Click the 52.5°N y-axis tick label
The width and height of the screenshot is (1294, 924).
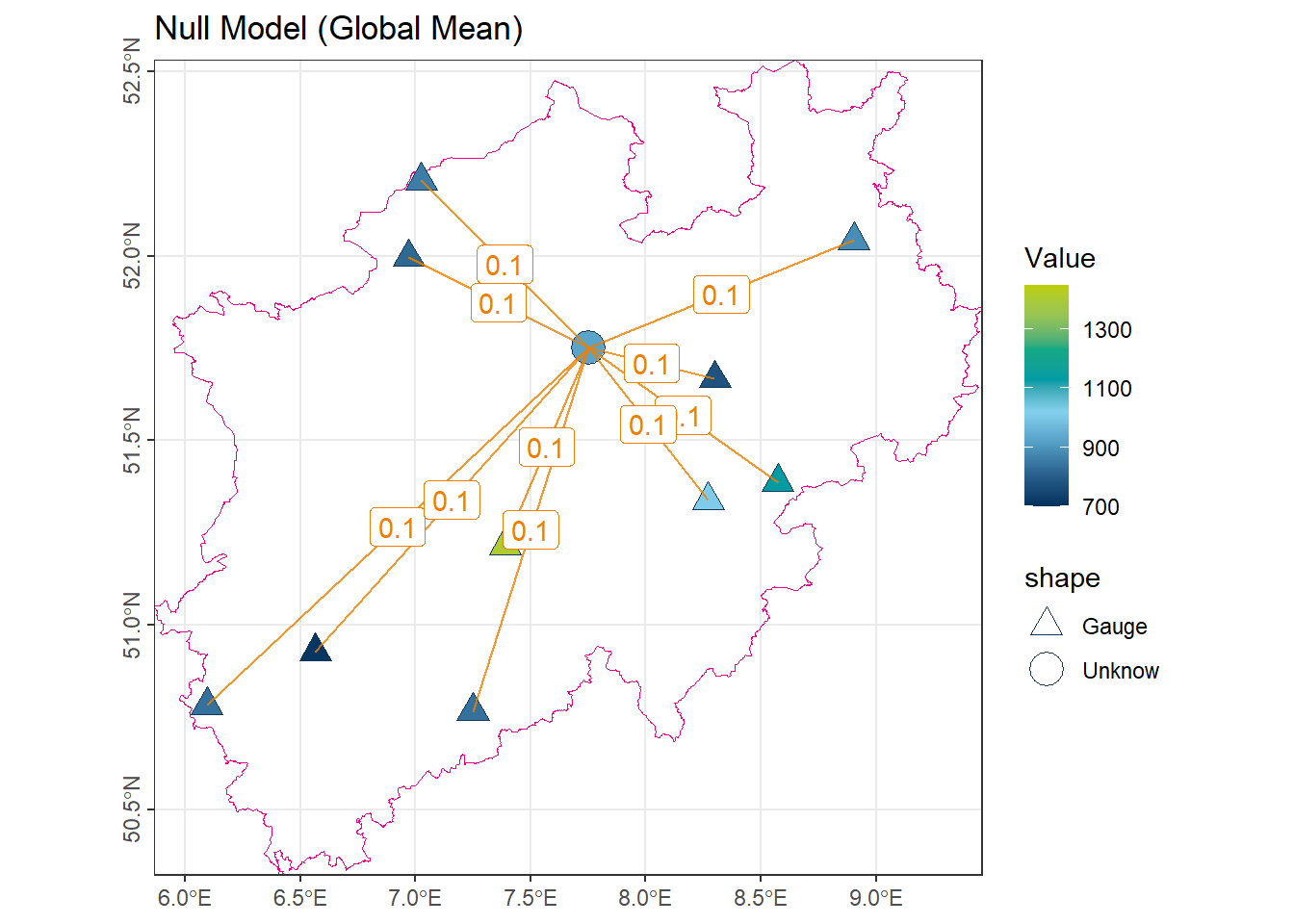point(132,71)
